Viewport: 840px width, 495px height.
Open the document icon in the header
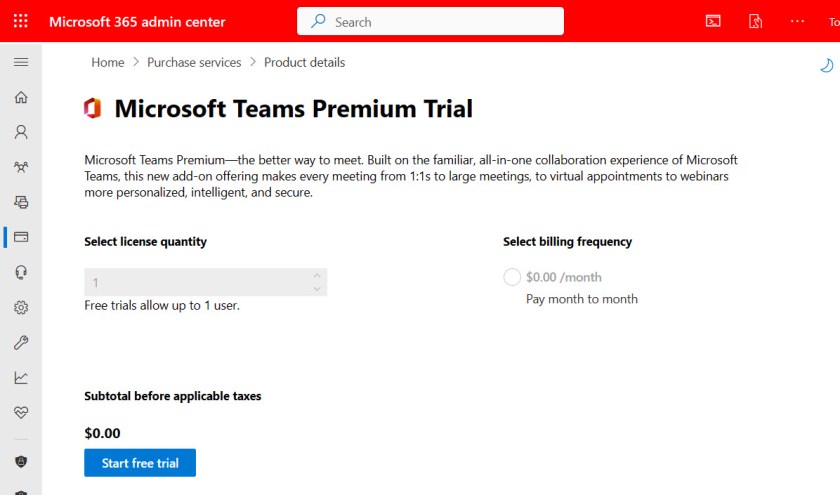tap(755, 21)
